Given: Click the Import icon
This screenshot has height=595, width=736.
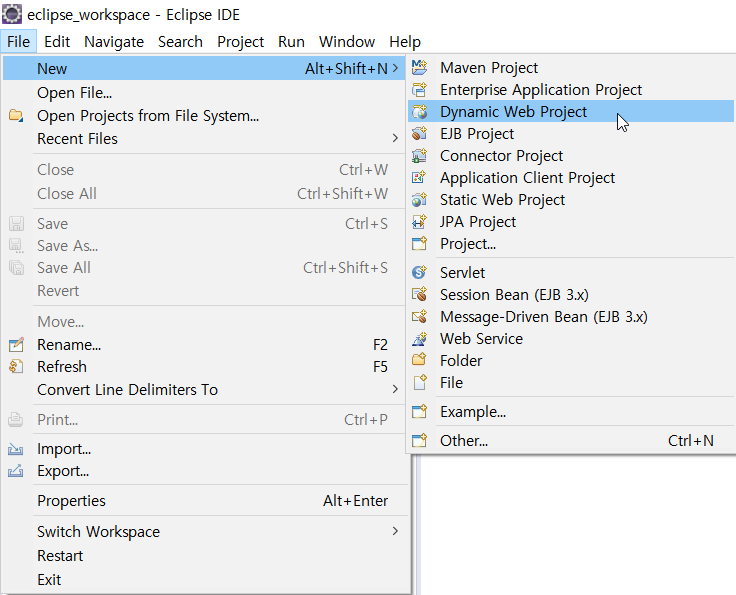Looking at the screenshot, I should pyautogui.click(x=15, y=449).
